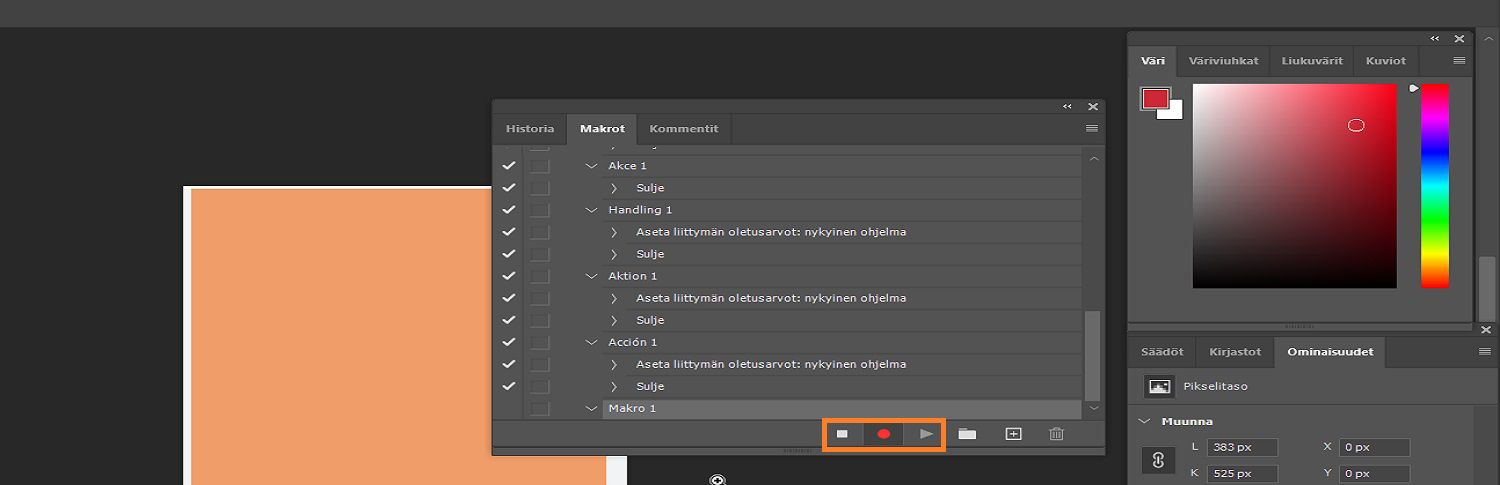Collapse the Muunna section
The height and width of the screenshot is (485, 1500).
coord(1145,421)
